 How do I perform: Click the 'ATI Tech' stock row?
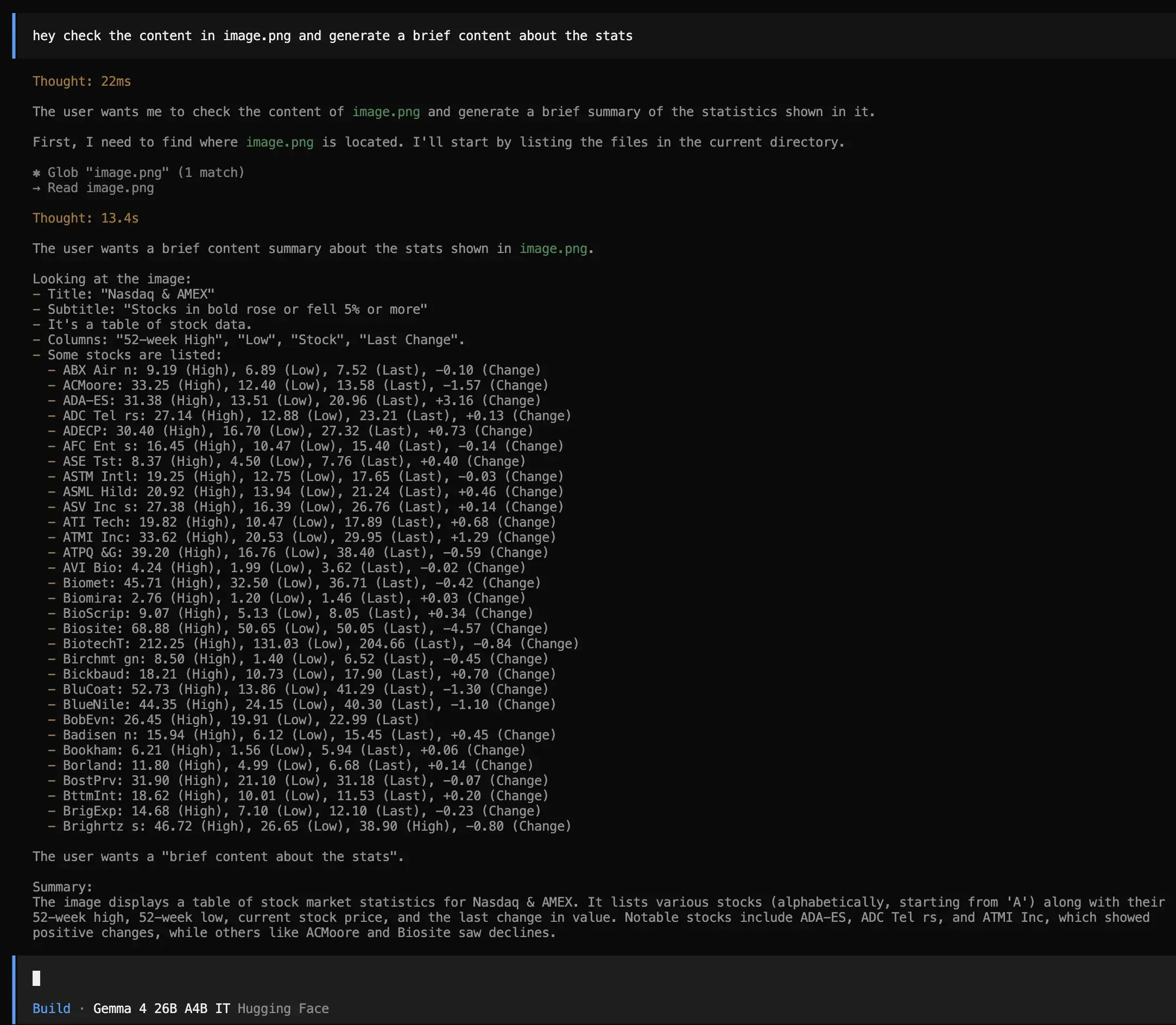302,522
